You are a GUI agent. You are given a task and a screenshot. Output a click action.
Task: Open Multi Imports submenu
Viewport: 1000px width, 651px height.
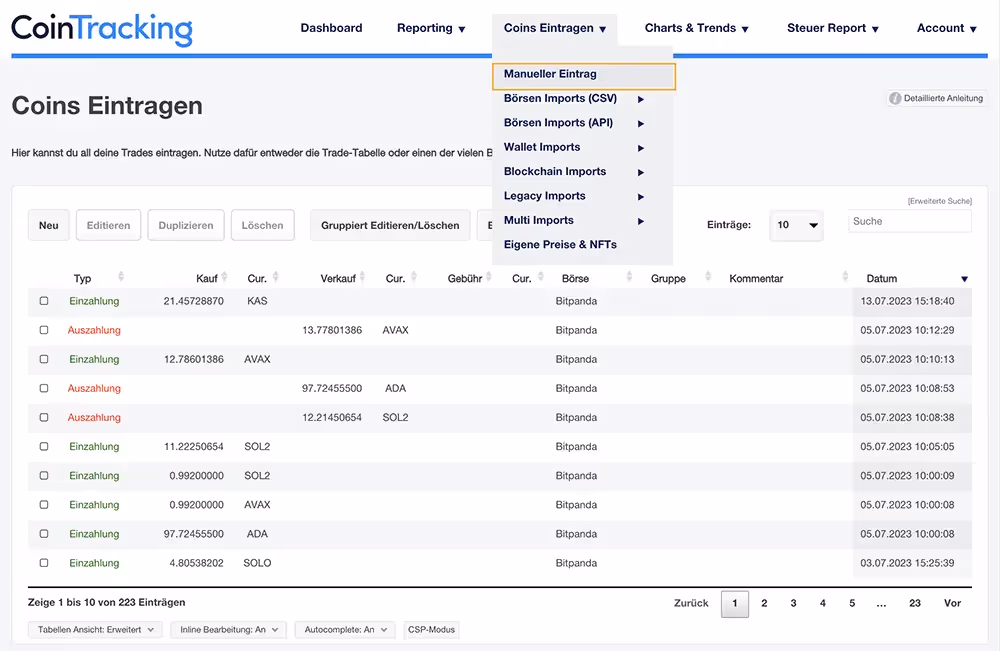574,221
